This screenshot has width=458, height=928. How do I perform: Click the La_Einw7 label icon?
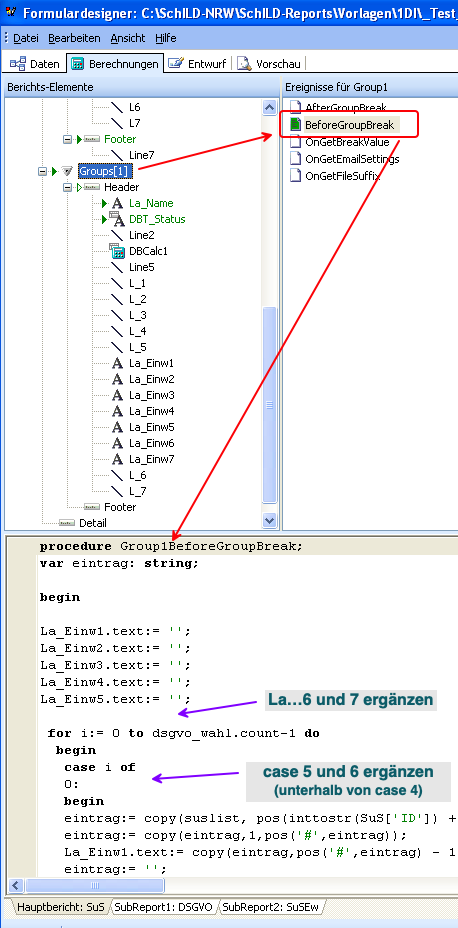[x=117, y=459]
